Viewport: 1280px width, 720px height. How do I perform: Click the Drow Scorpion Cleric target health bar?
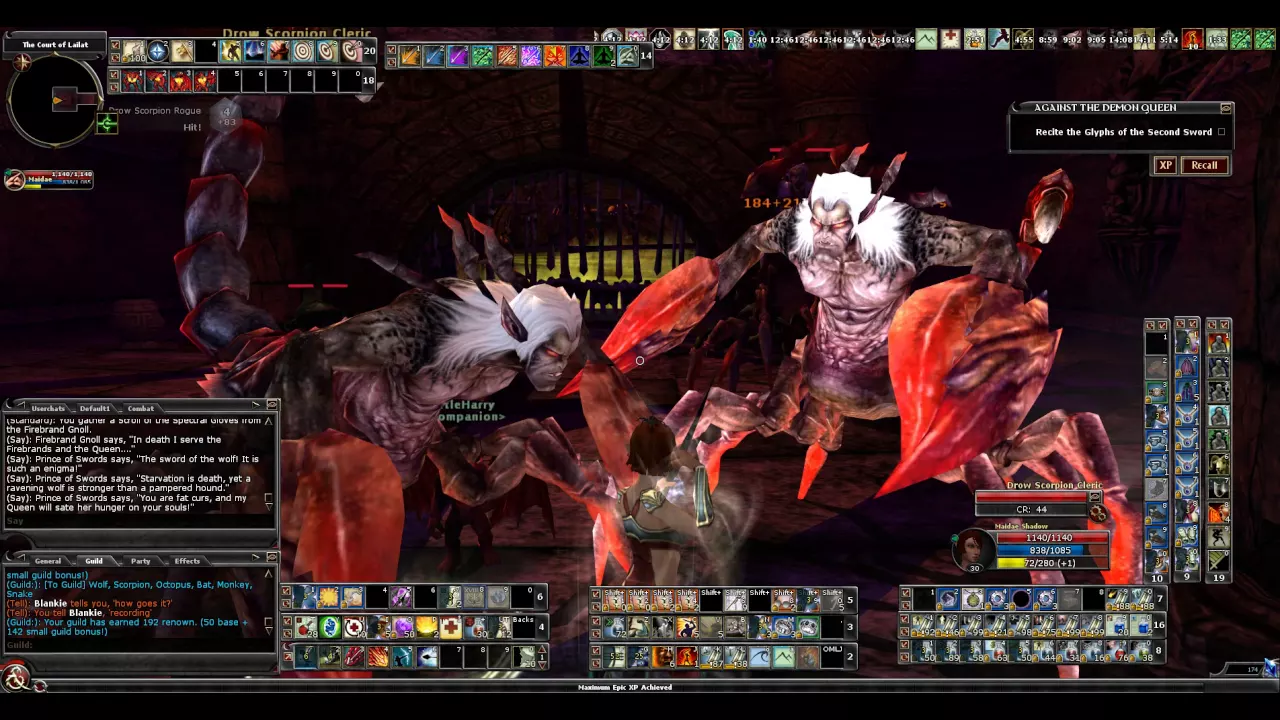pos(1032,497)
